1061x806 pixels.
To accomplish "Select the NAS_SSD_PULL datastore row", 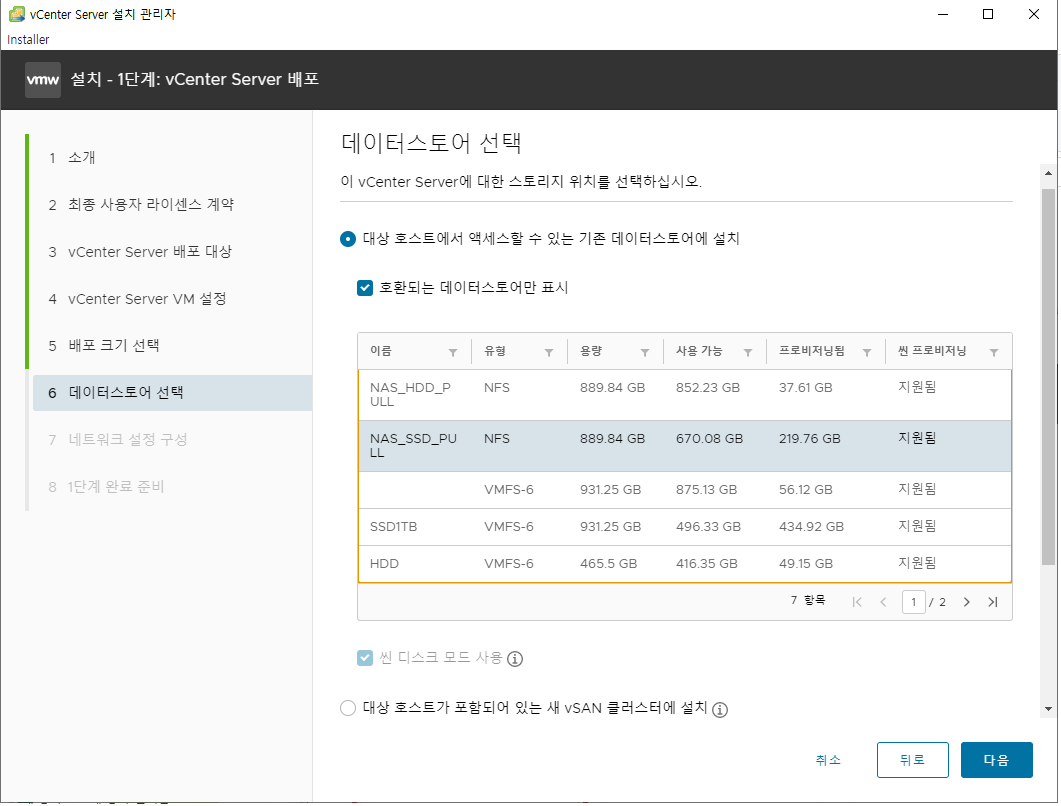I will click(685, 446).
